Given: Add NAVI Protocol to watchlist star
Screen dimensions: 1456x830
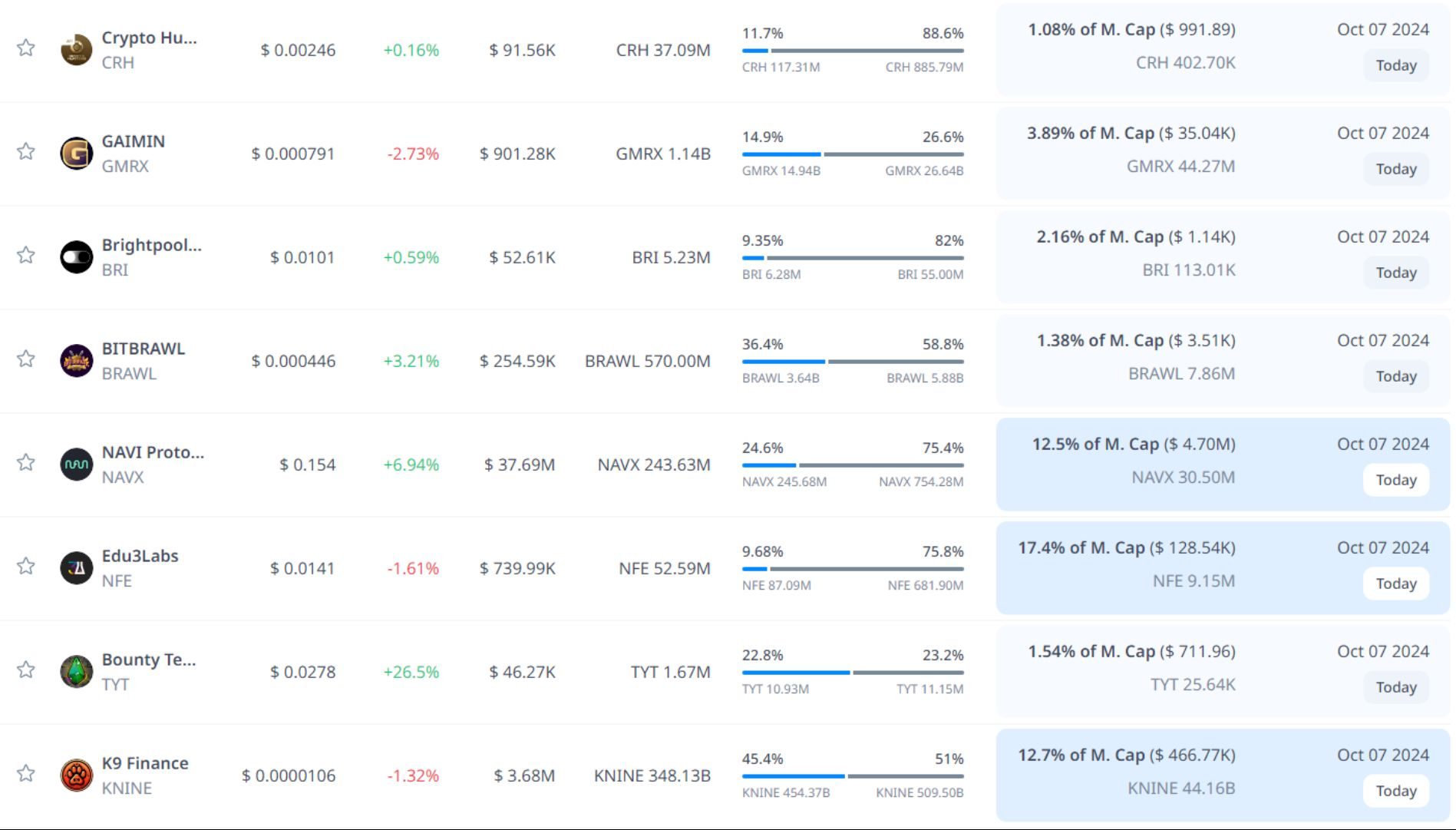Looking at the screenshot, I should click(26, 462).
